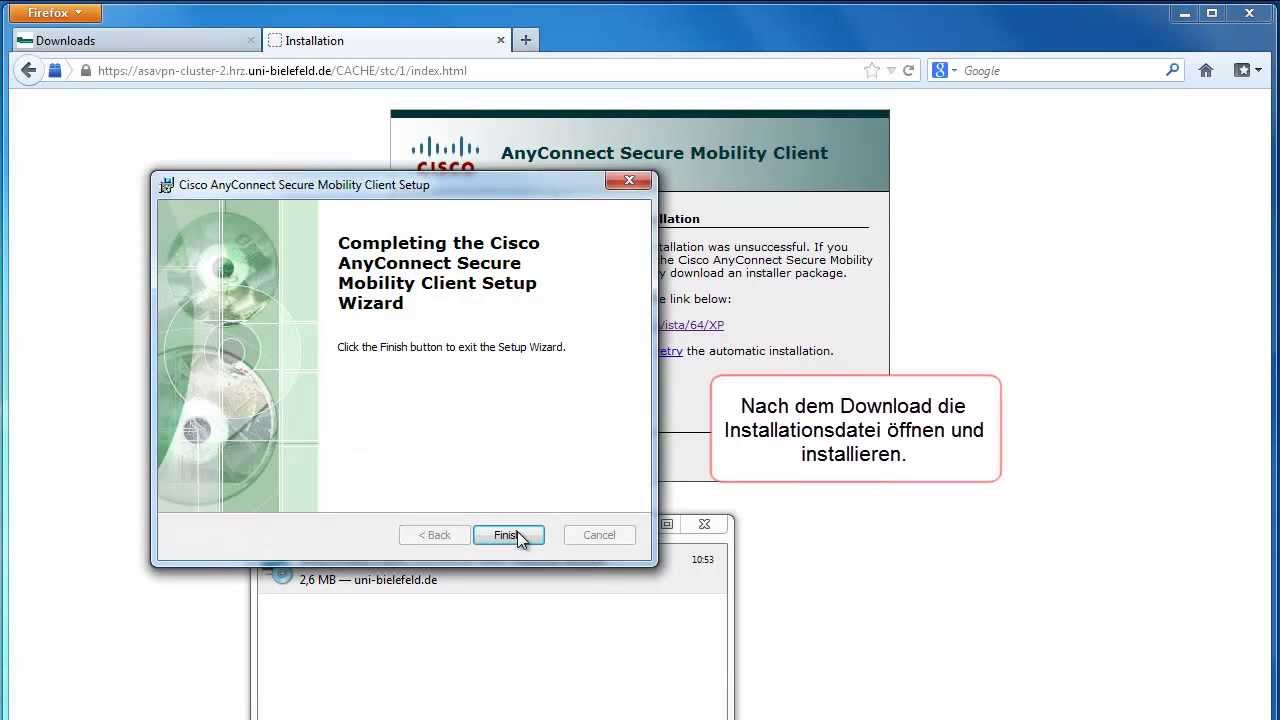The height and width of the screenshot is (720, 1280).
Task: Click the AnyConnect Secure Mobility Client heading
Action: tap(664, 153)
